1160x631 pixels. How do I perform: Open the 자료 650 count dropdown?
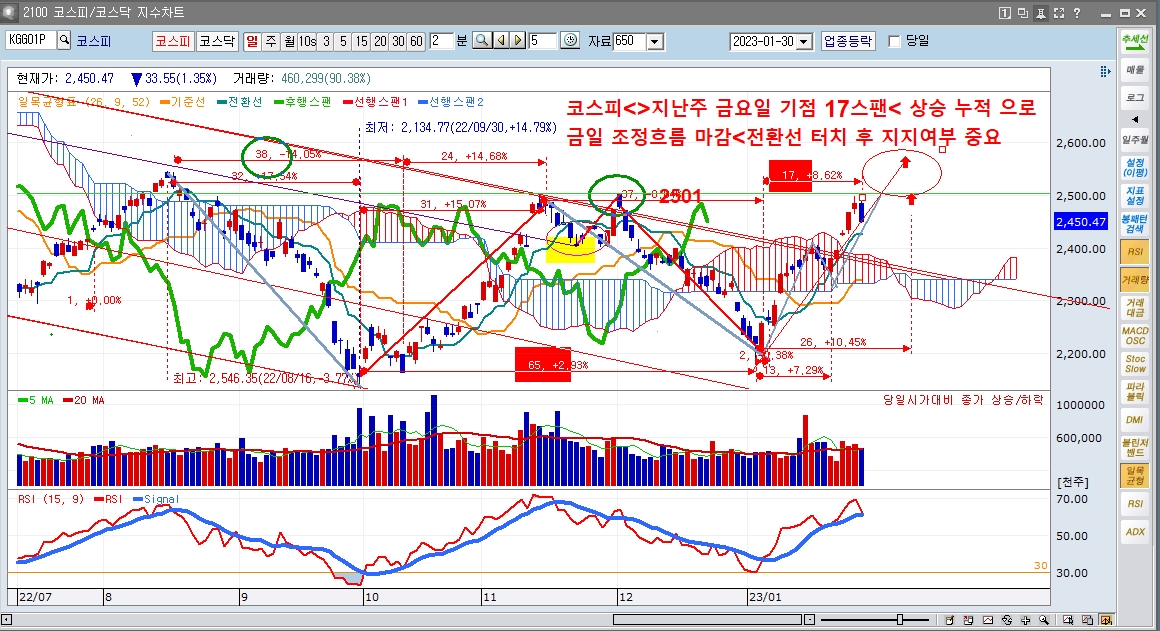(x=654, y=41)
